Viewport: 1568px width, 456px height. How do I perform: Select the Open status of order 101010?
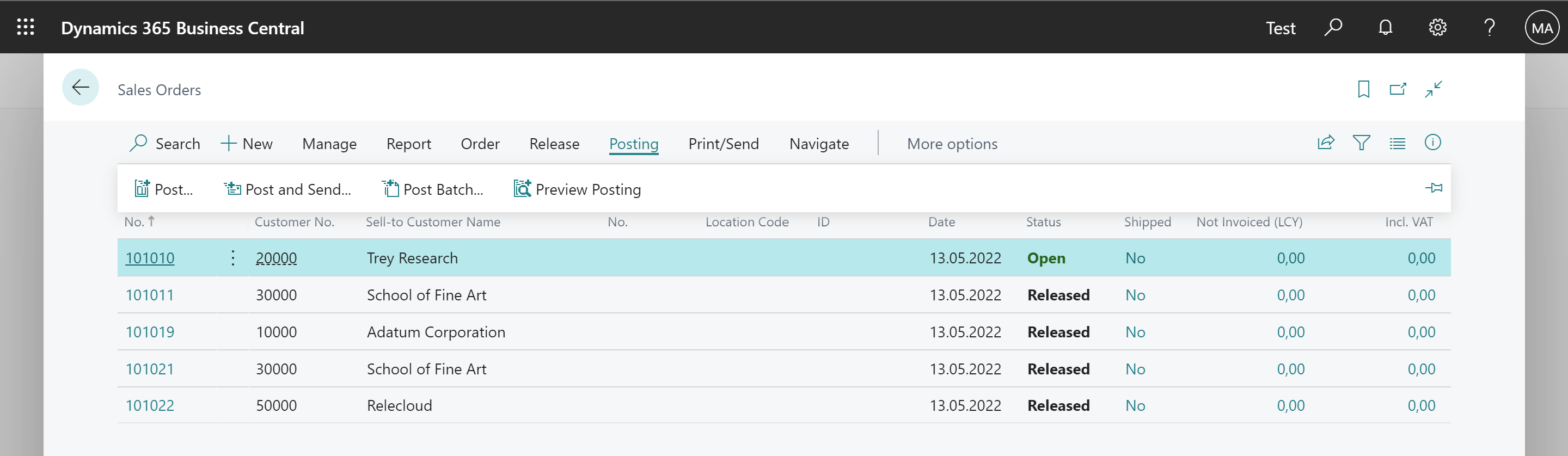pos(1046,258)
